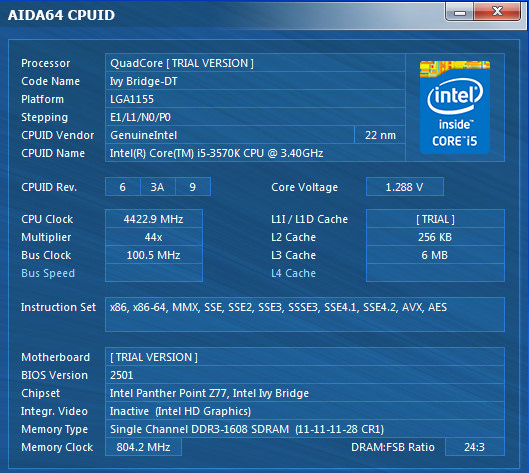This screenshot has width=529, height=473.
Task: Click the Processor QuadCore field
Action: pos(255,63)
